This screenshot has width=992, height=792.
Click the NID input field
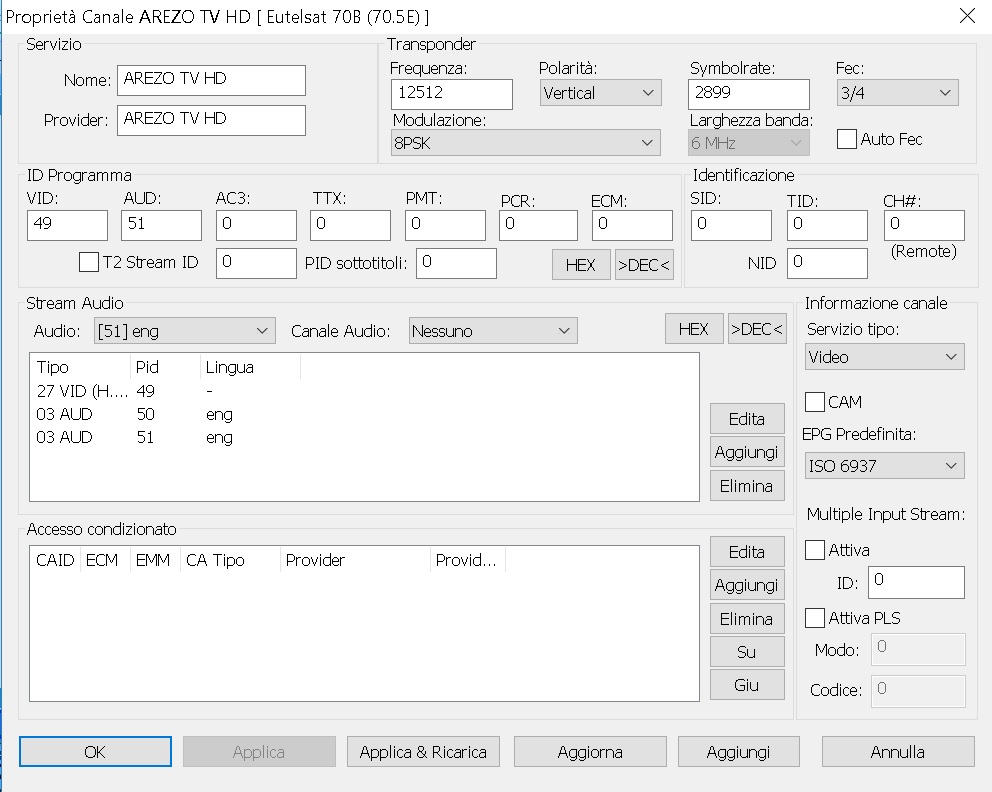(x=828, y=263)
